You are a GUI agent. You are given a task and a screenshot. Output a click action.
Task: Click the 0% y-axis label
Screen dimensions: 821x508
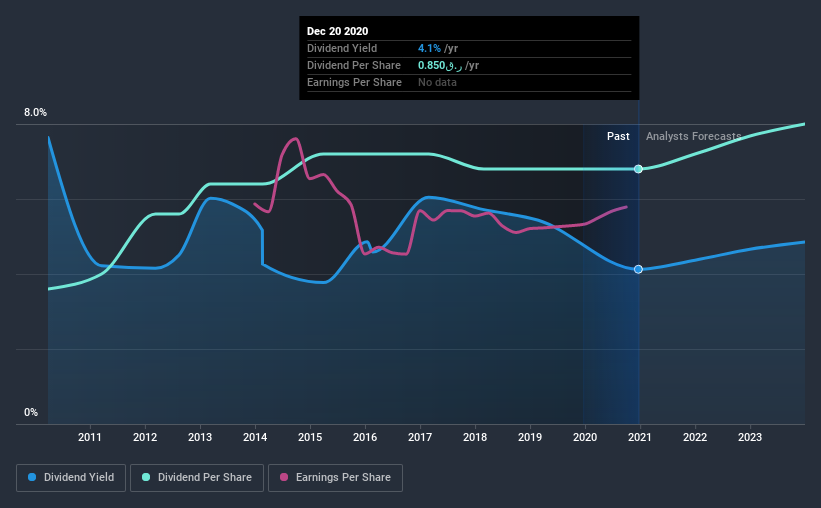[31, 413]
